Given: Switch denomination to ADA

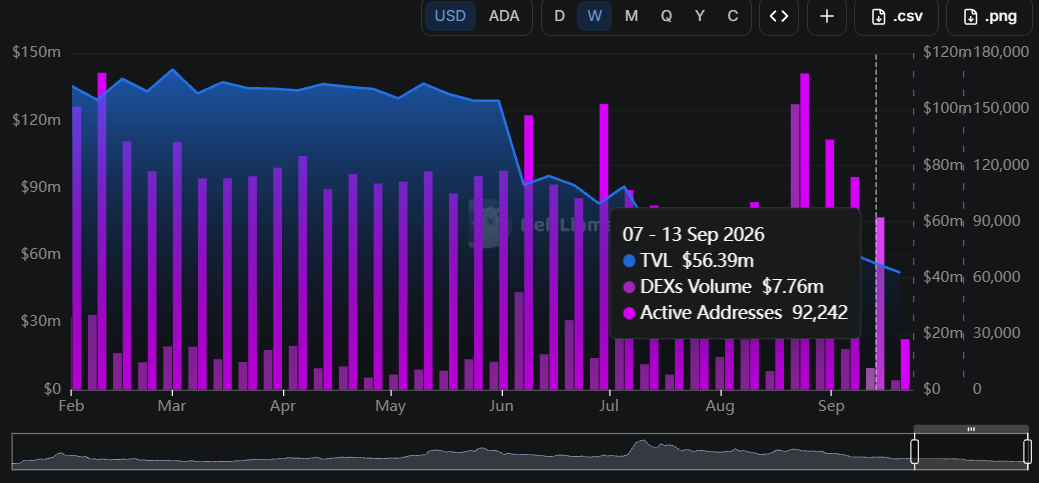Looking at the screenshot, I should click(x=504, y=16).
